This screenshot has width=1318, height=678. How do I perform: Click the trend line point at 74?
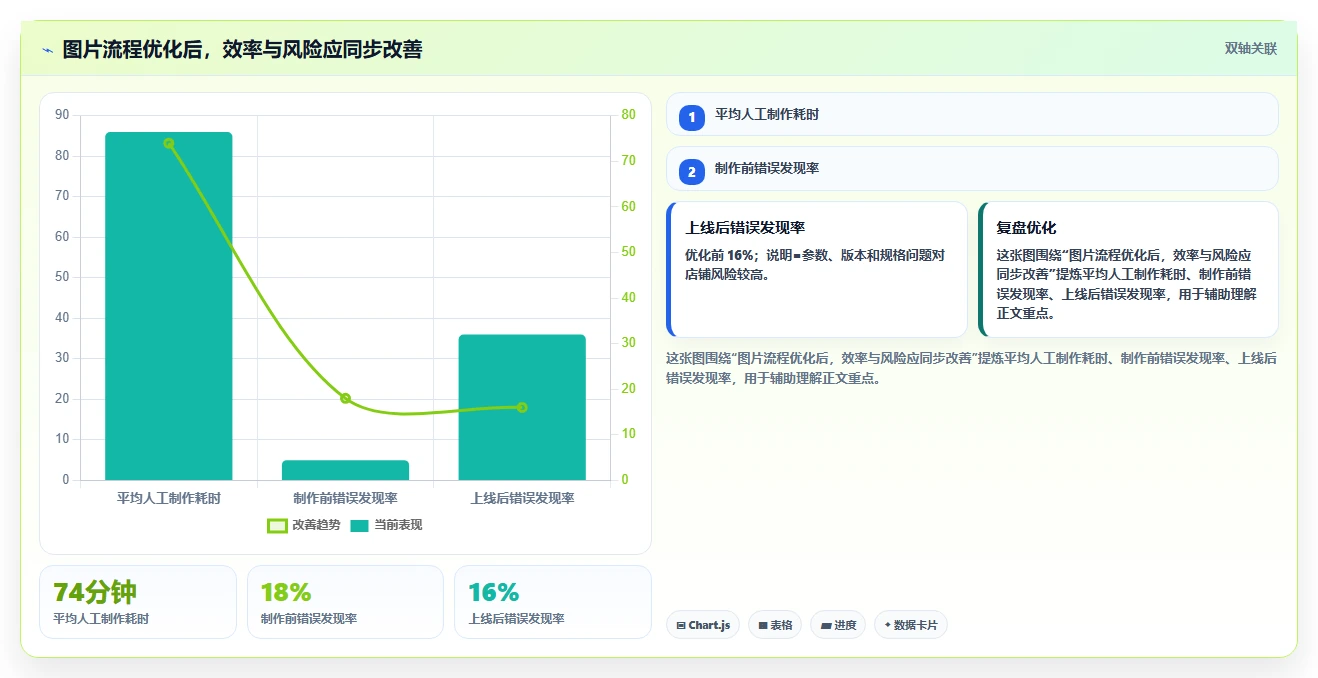tap(169, 143)
